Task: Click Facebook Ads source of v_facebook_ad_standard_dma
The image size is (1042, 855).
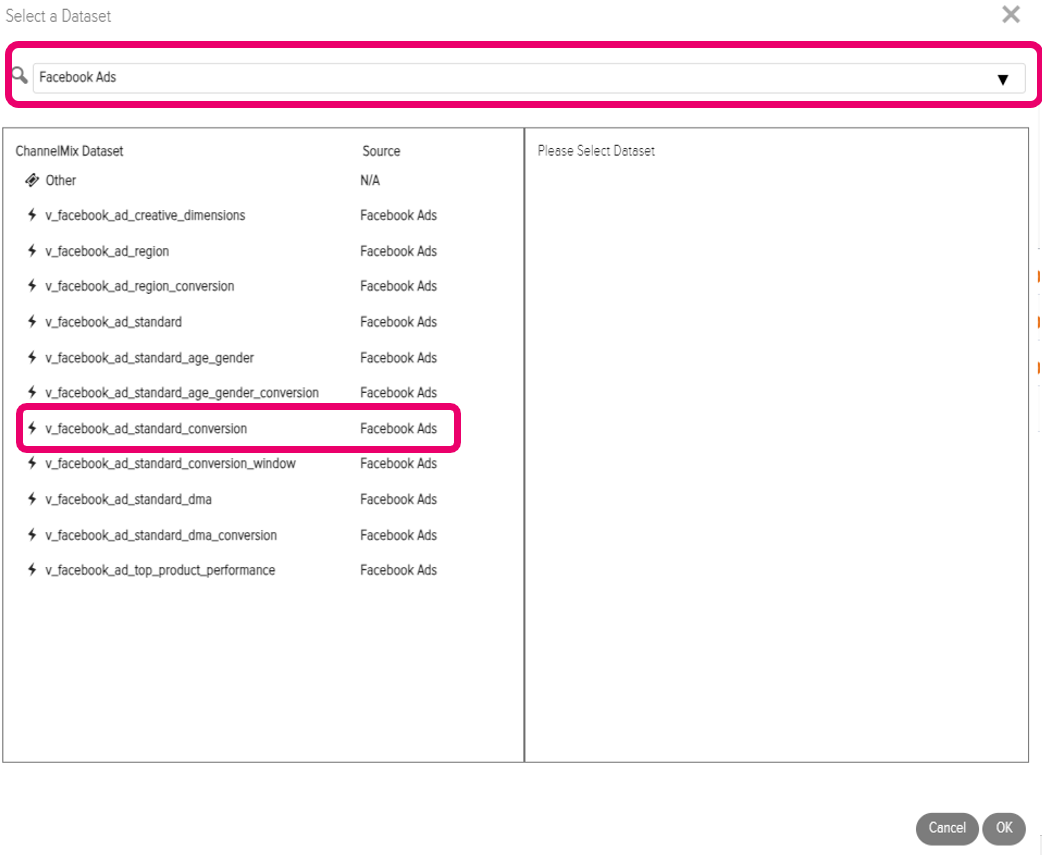Action: [x=399, y=500]
